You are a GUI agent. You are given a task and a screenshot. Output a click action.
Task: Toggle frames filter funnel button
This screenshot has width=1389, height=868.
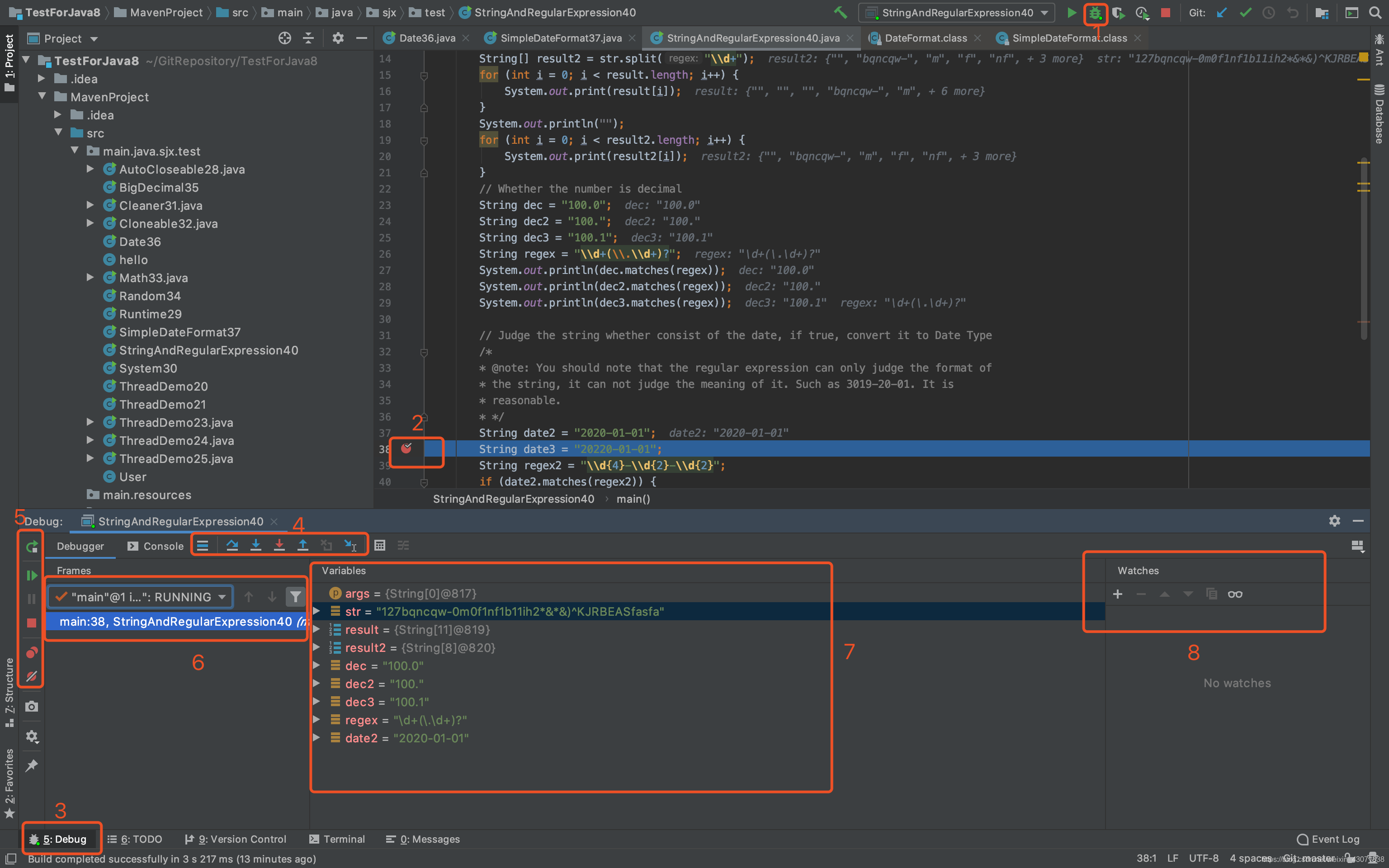tap(295, 597)
